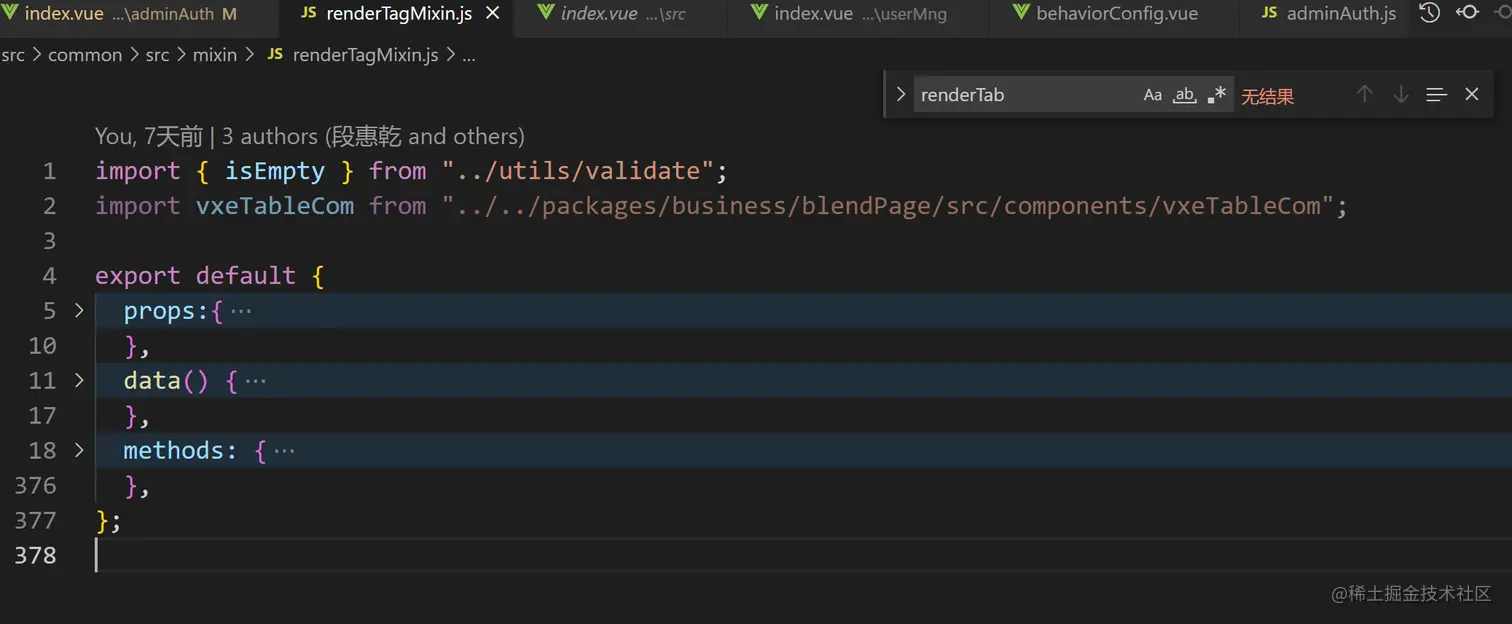The image size is (1512, 624).
Task: Click Find in Selection icon
Action: (1437, 94)
